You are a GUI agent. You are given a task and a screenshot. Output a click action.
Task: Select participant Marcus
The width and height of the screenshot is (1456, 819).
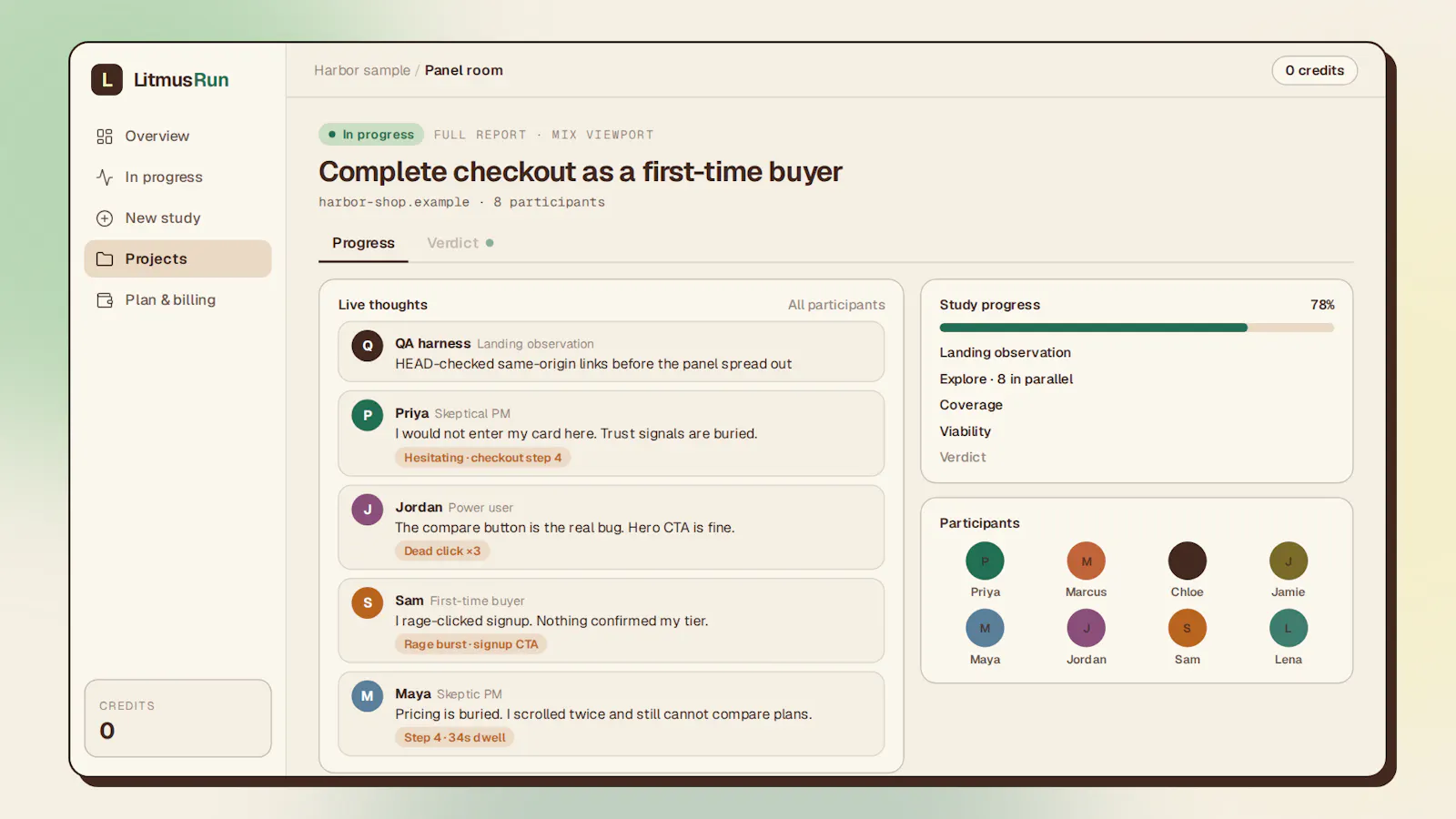[1086, 570]
